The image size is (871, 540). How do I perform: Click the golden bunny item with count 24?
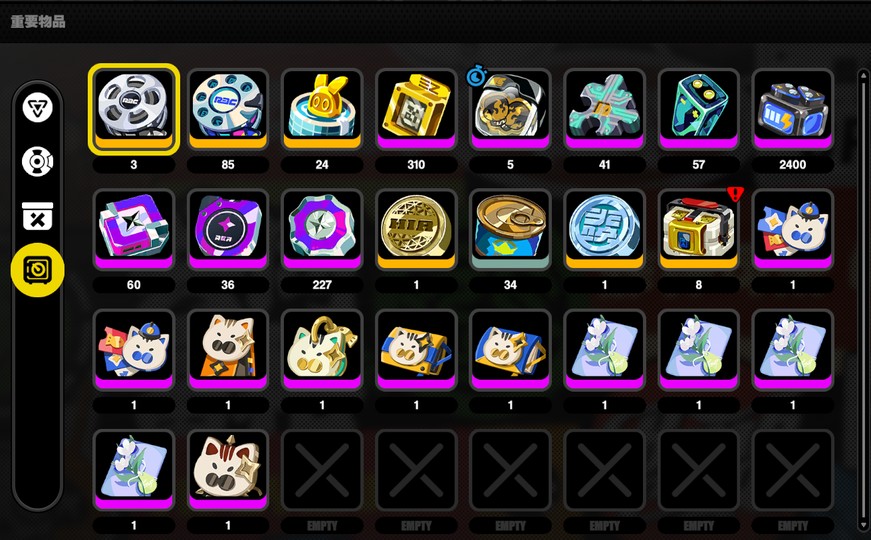tap(322, 109)
